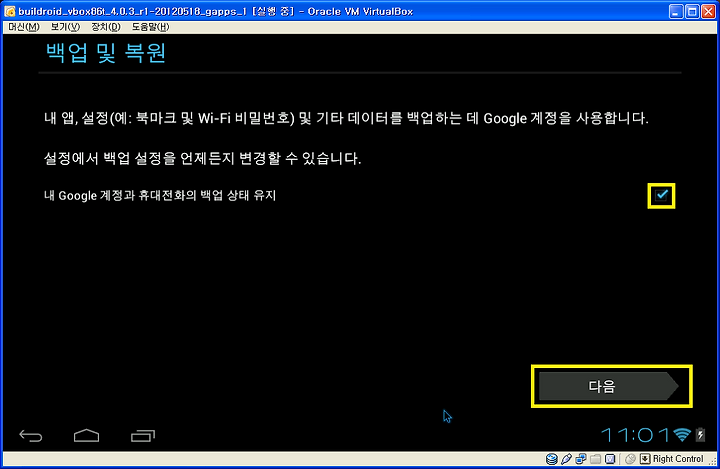
Task: Click the VirtualBox virtualization features icon
Action: (x=610, y=458)
